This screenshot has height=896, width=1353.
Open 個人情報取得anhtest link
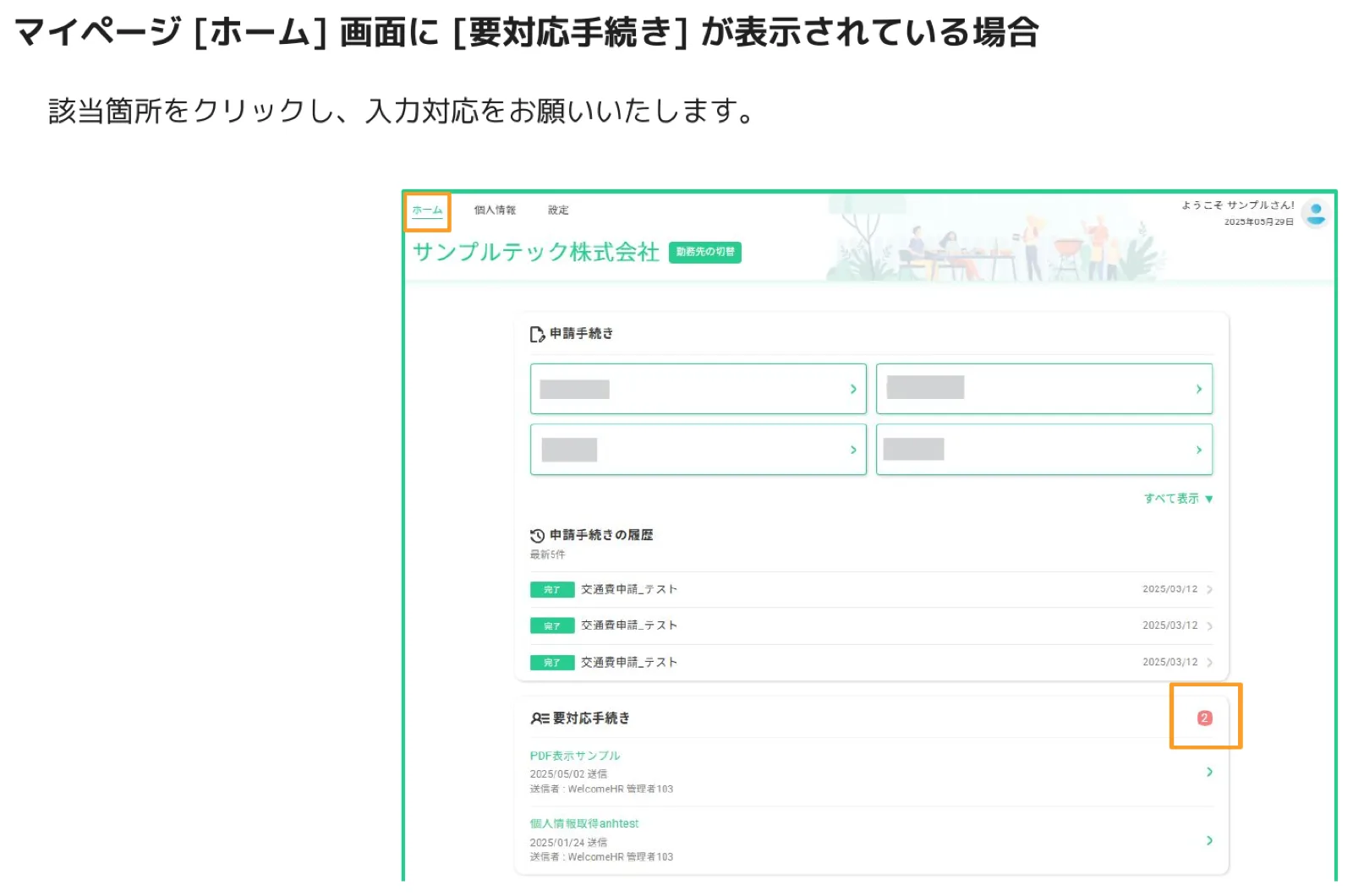coord(584,823)
